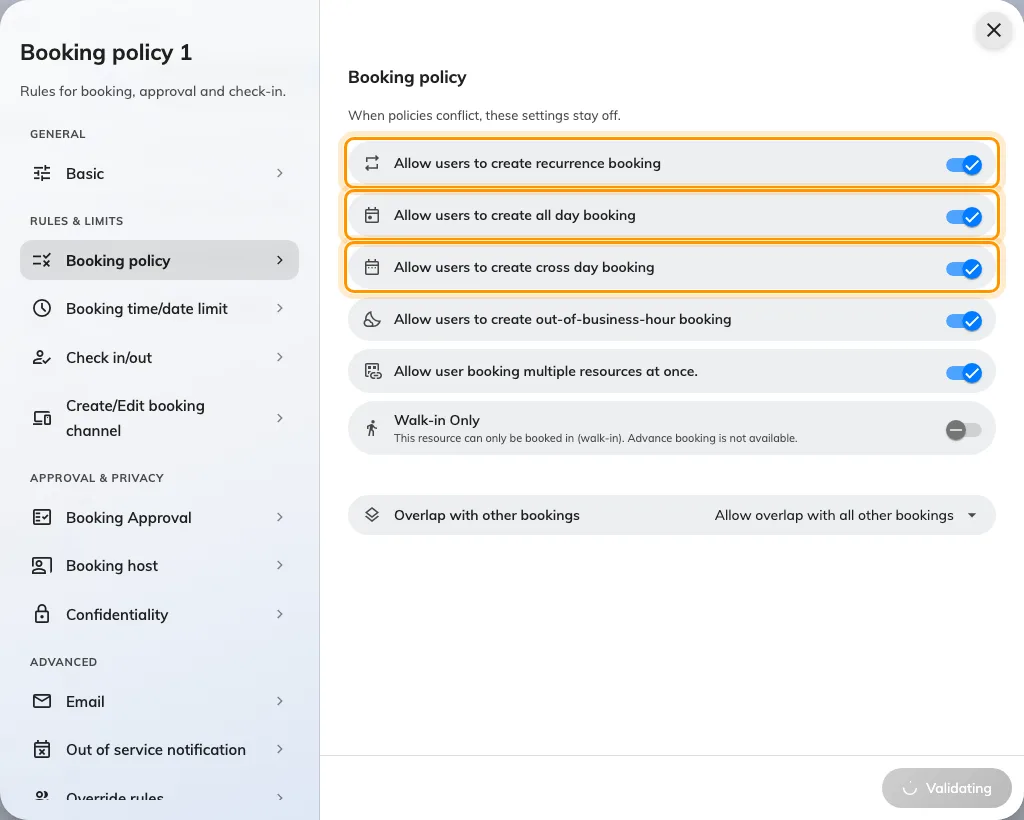The width and height of the screenshot is (1024, 820).
Task: Open Out of service notification section
Action: [x=159, y=749]
